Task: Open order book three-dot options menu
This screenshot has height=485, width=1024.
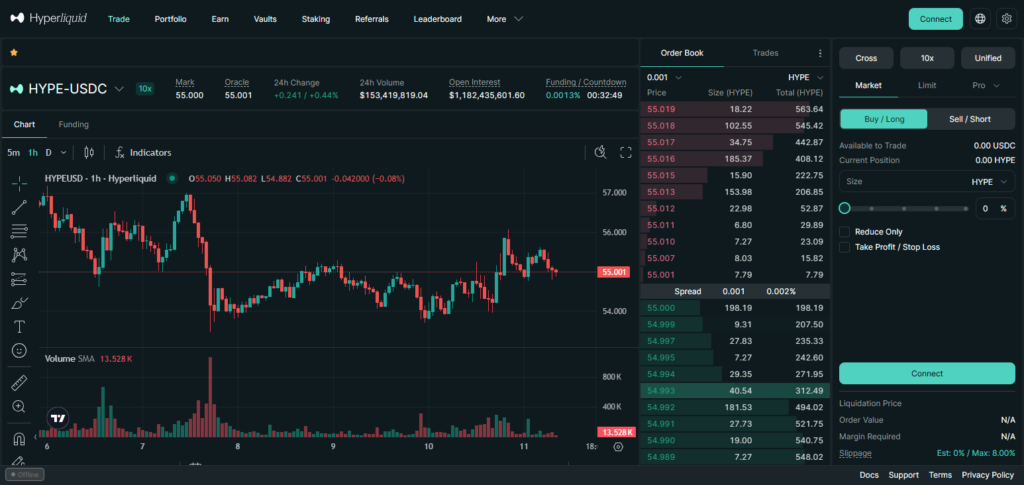Action: [820, 53]
